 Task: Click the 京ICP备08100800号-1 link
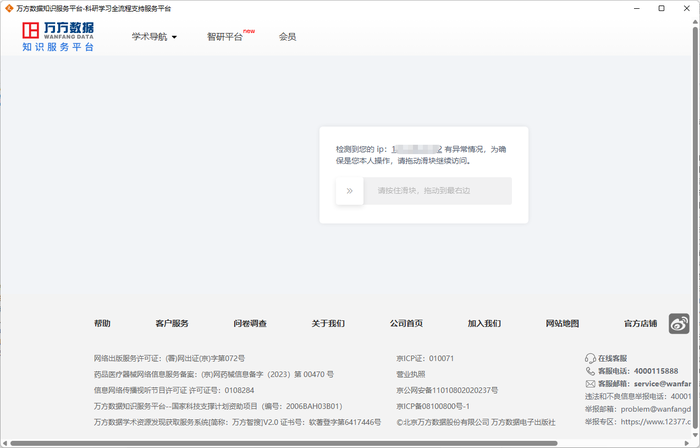(433, 407)
